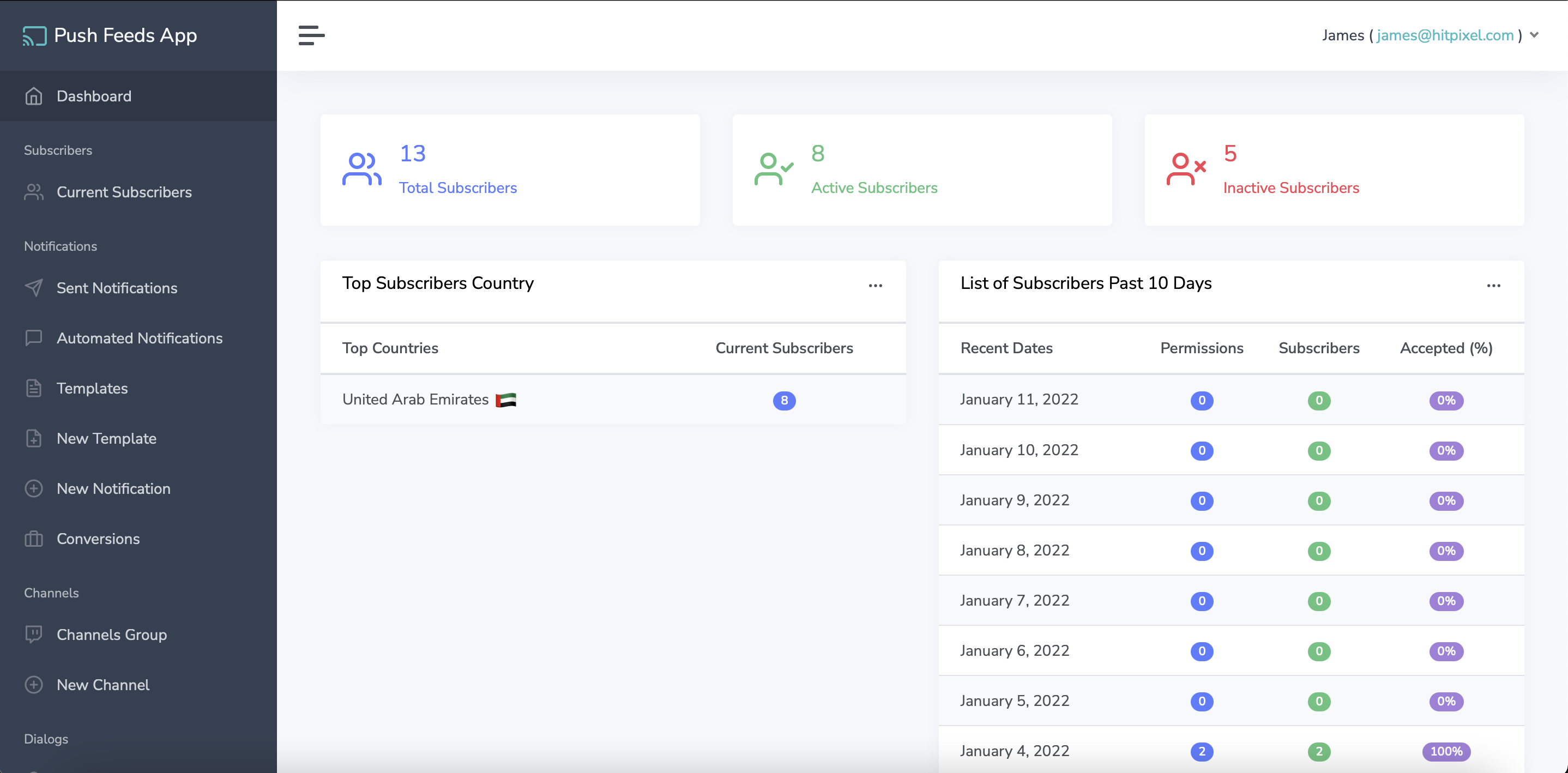Click the Sent Notifications paper plane icon

[33, 288]
